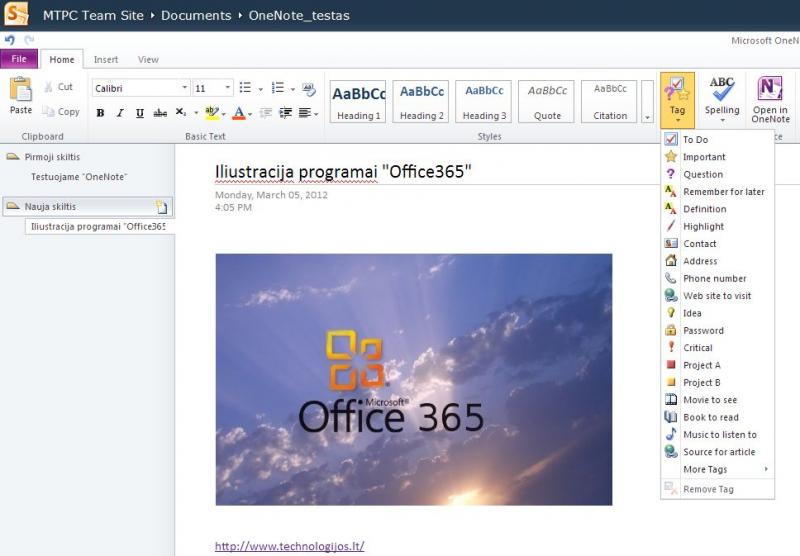The width and height of the screenshot is (800, 556).
Task: Decrease the paragraph indent
Action: (x=266, y=113)
